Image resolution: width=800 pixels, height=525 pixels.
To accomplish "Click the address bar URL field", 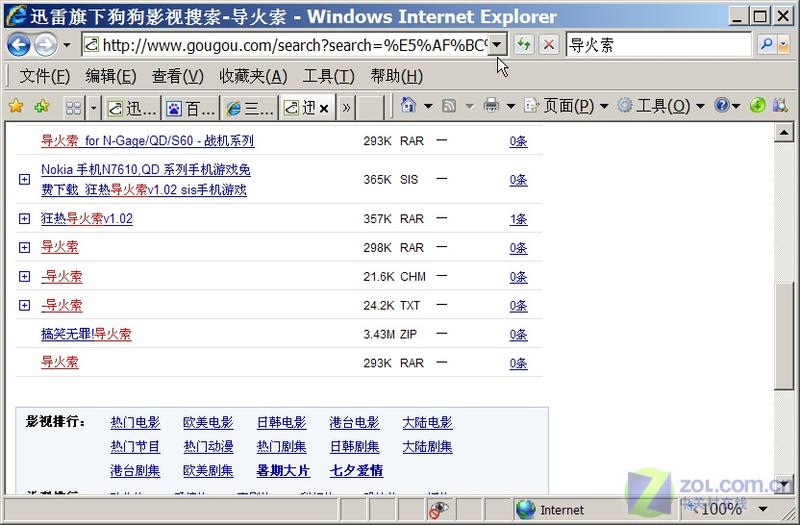I will pos(286,45).
